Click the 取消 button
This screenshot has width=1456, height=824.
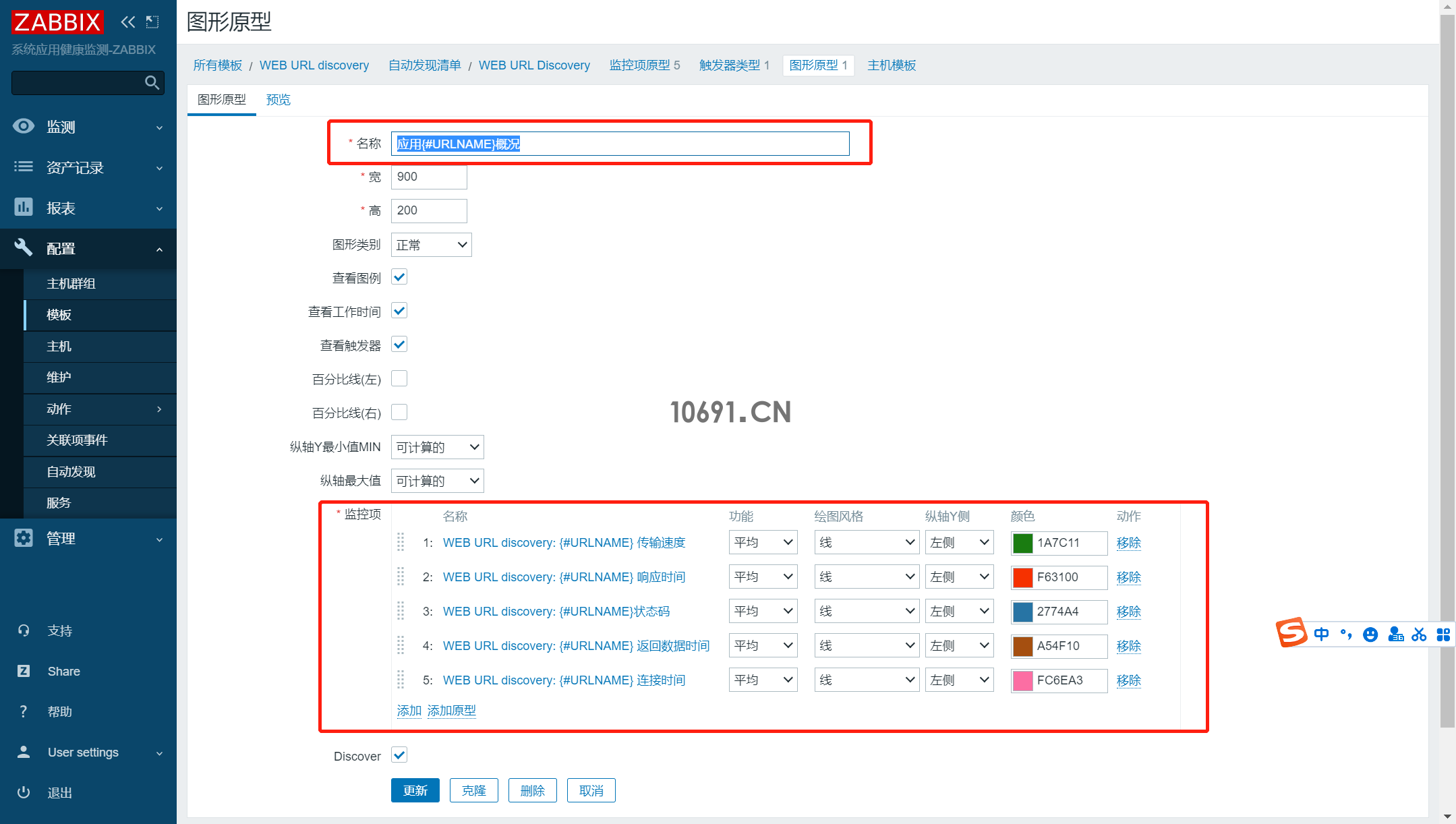pyautogui.click(x=591, y=790)
